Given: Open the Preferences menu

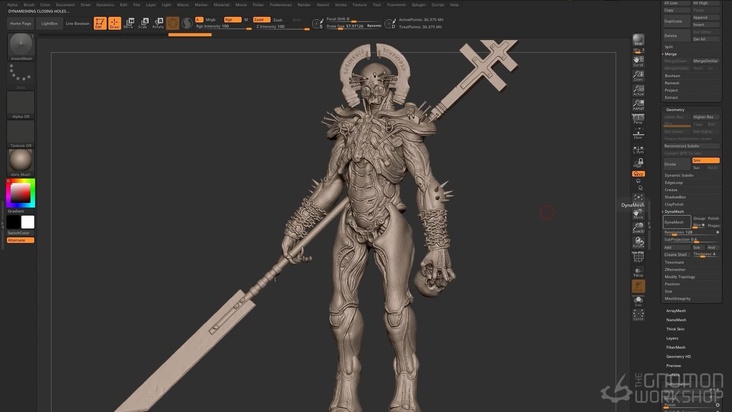Looking at the screenshot, I should 281,5.
